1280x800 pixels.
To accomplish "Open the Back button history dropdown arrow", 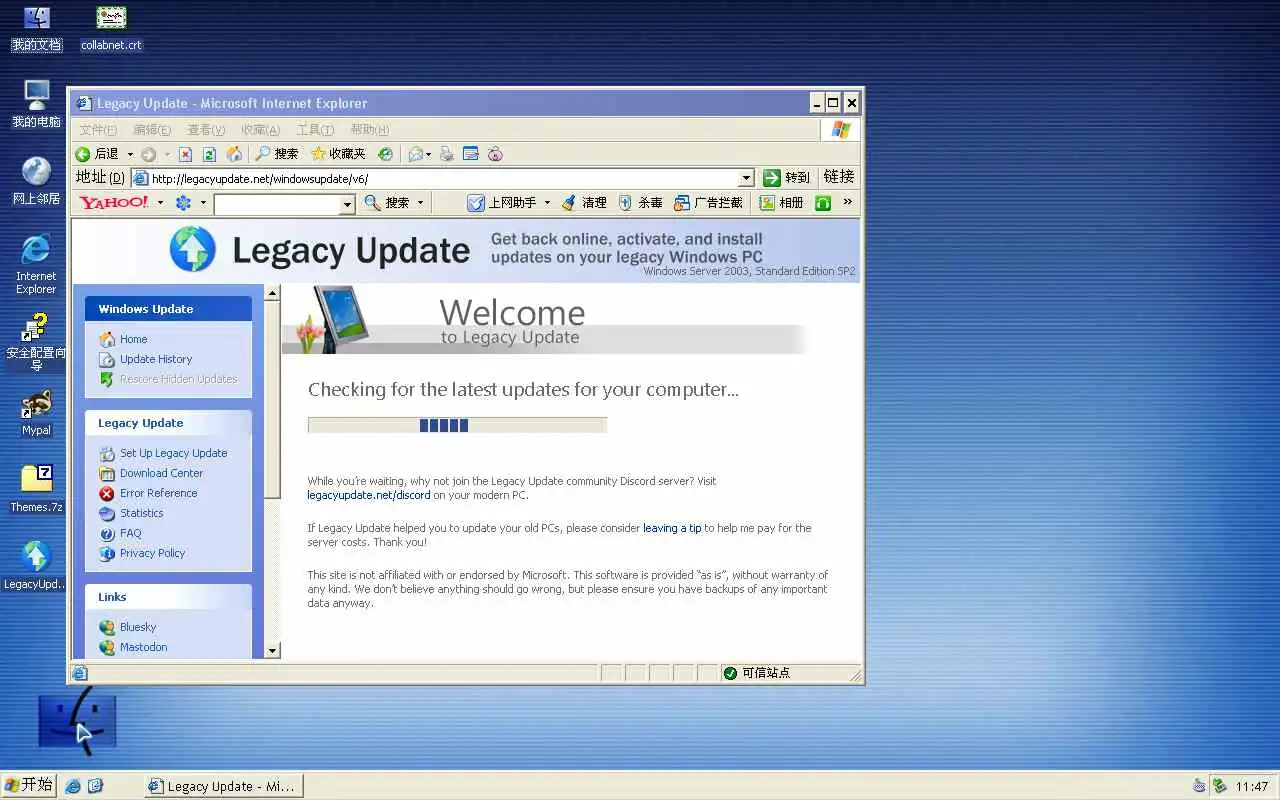I will [130, 154].
